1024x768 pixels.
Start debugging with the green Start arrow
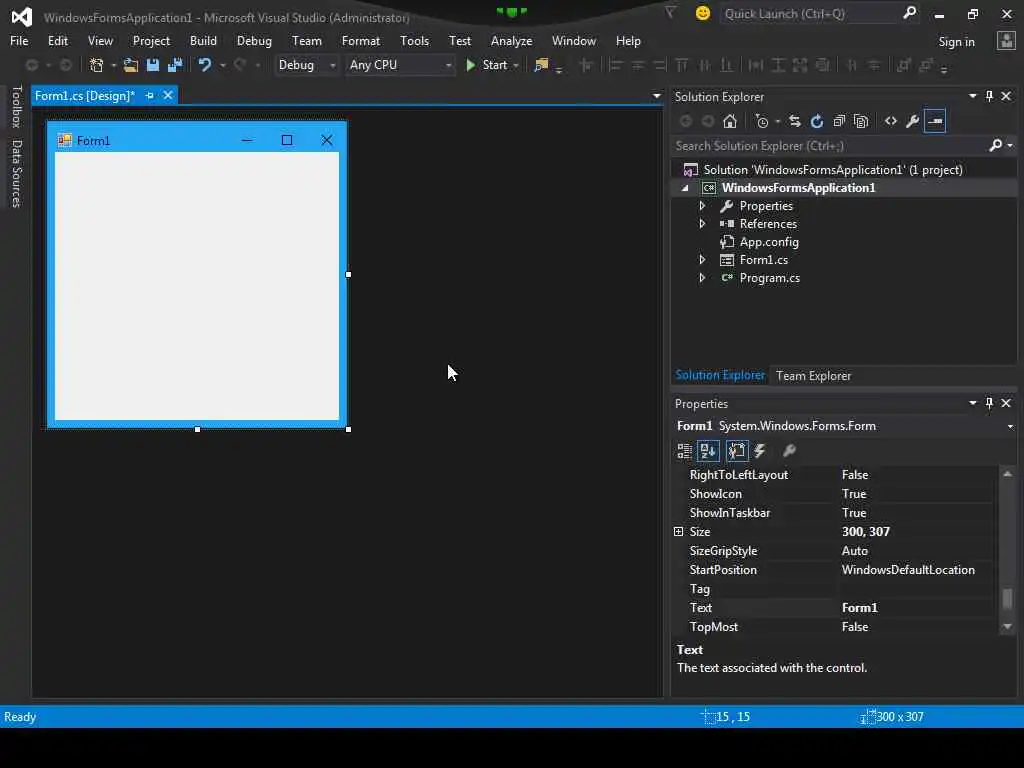tap(470, 65)
